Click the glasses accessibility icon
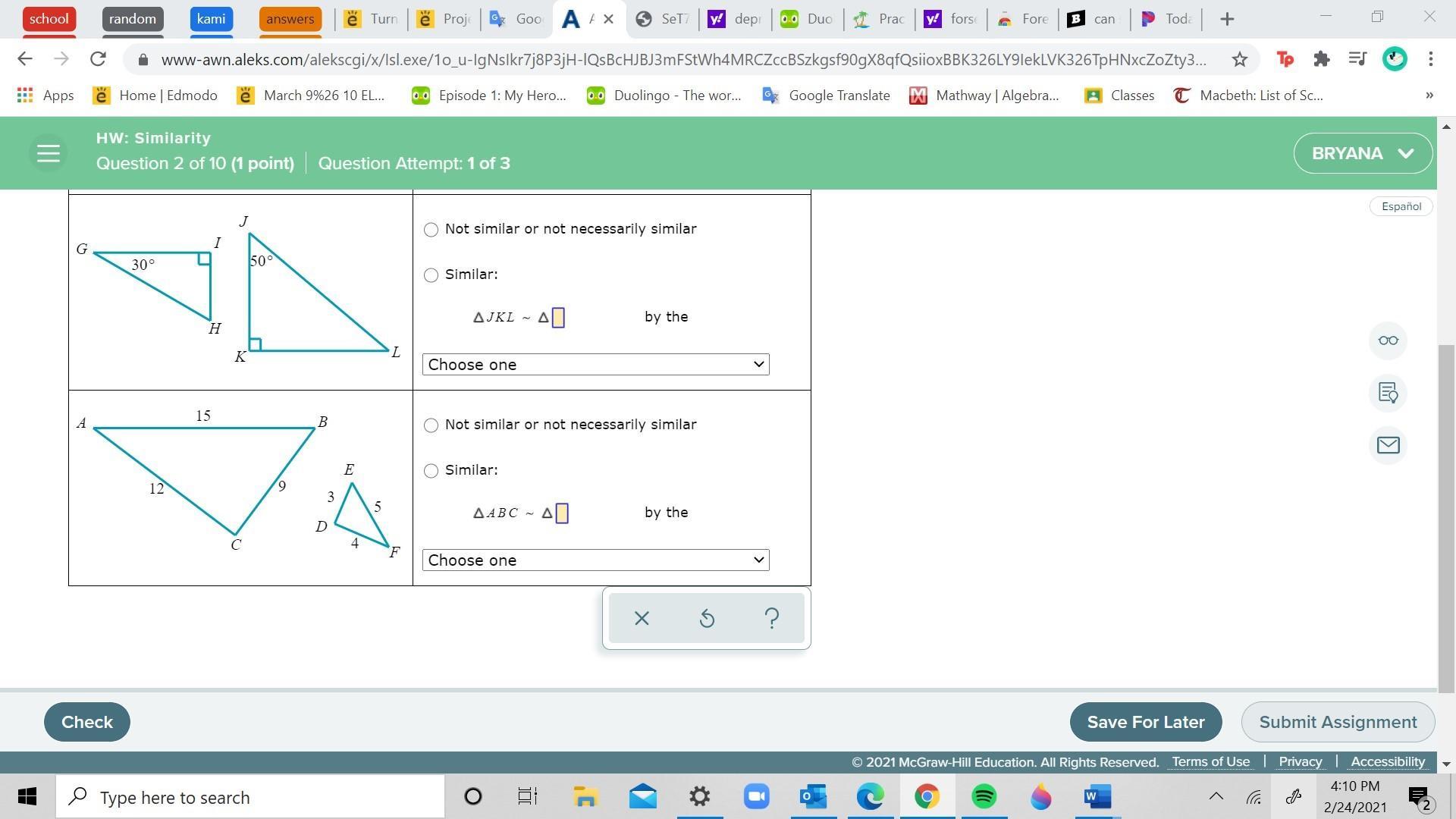This screenshot has height=819, width=1456. point(1388,340)
